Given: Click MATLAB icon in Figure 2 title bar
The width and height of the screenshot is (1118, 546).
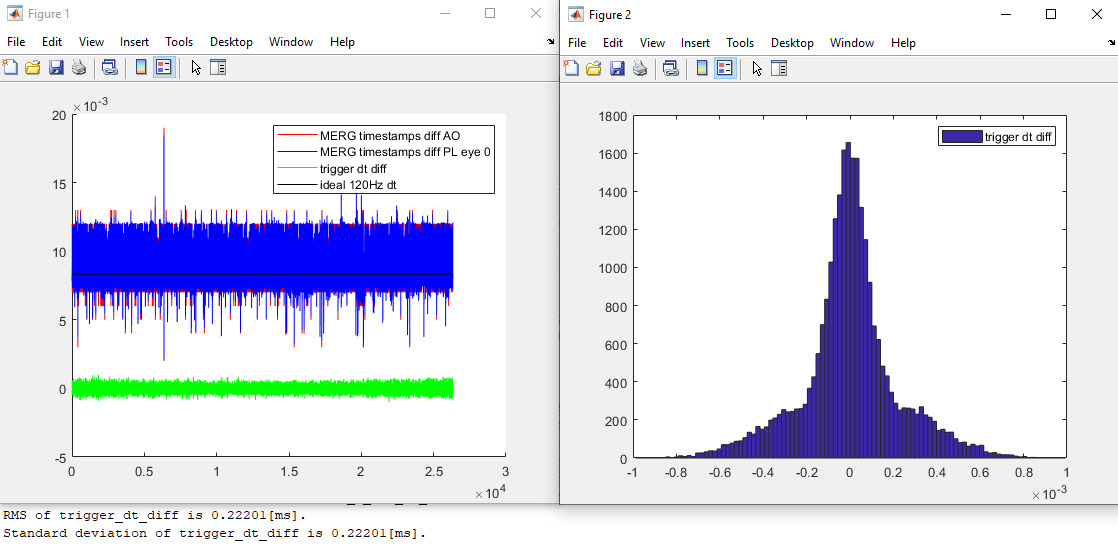Looking at the screenshot, I should coord(576,14).
